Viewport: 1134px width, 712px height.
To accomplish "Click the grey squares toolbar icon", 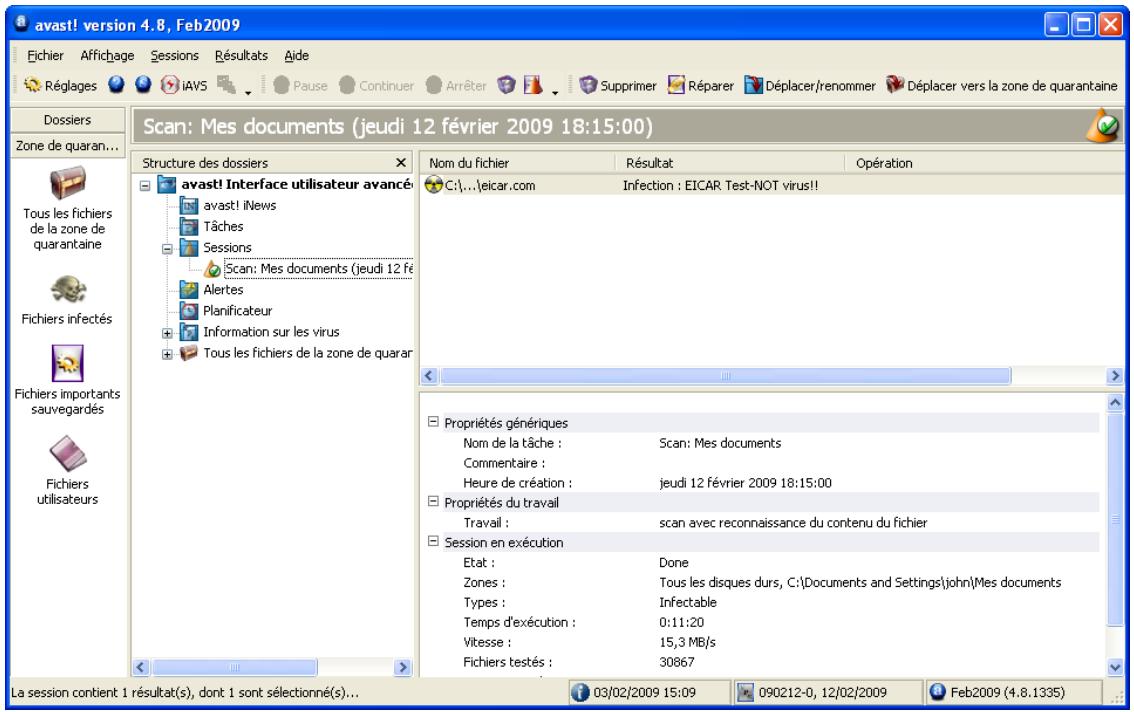I will (x=226, y=85).
